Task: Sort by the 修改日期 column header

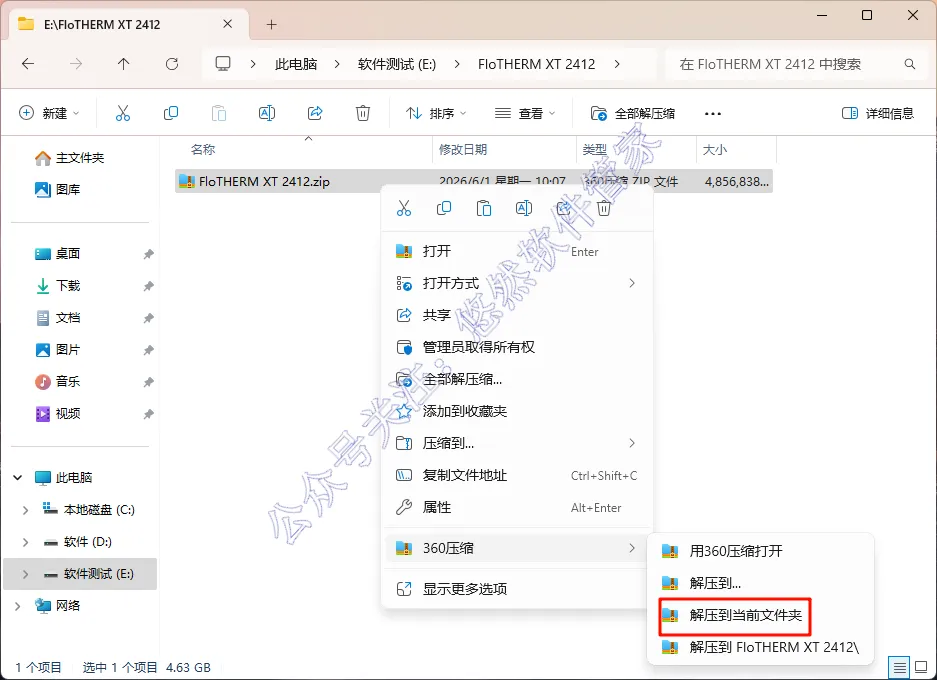Action: pos(504,149)
